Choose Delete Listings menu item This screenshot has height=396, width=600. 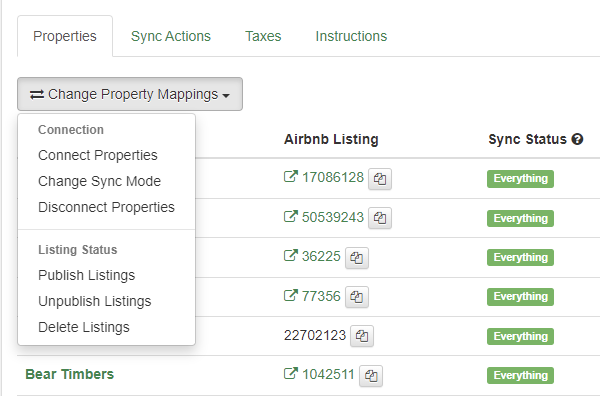click(x=106, y=328)
